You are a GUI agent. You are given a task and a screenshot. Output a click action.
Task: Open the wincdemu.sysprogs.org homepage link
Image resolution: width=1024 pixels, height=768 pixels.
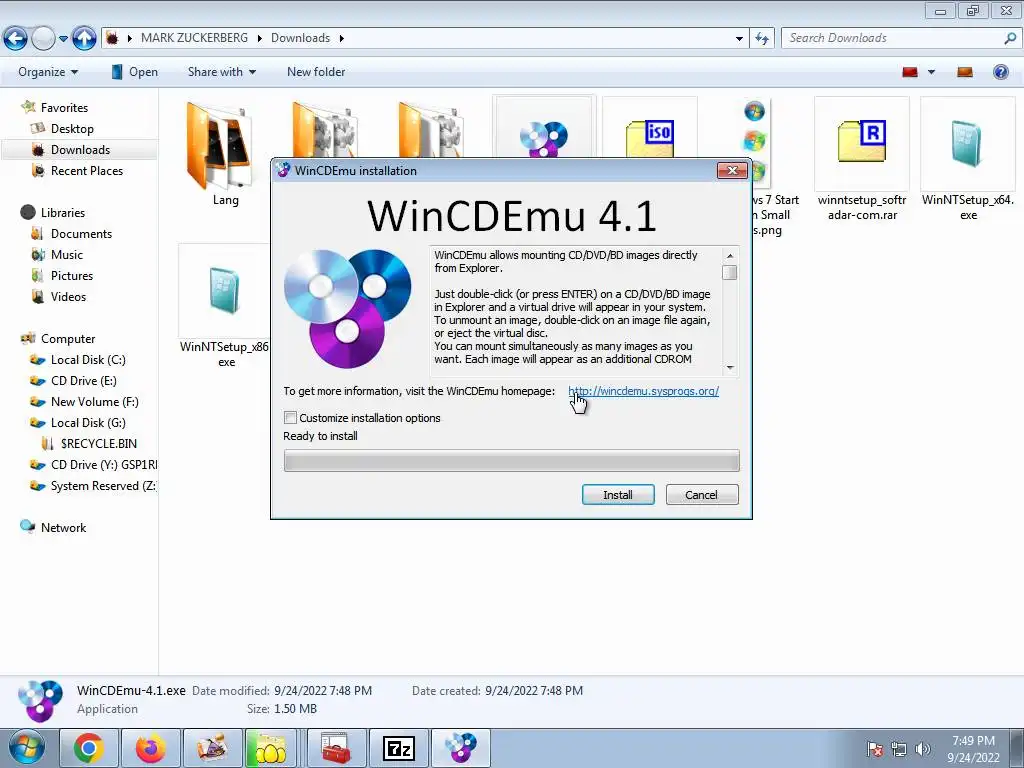tap(643, 391)
